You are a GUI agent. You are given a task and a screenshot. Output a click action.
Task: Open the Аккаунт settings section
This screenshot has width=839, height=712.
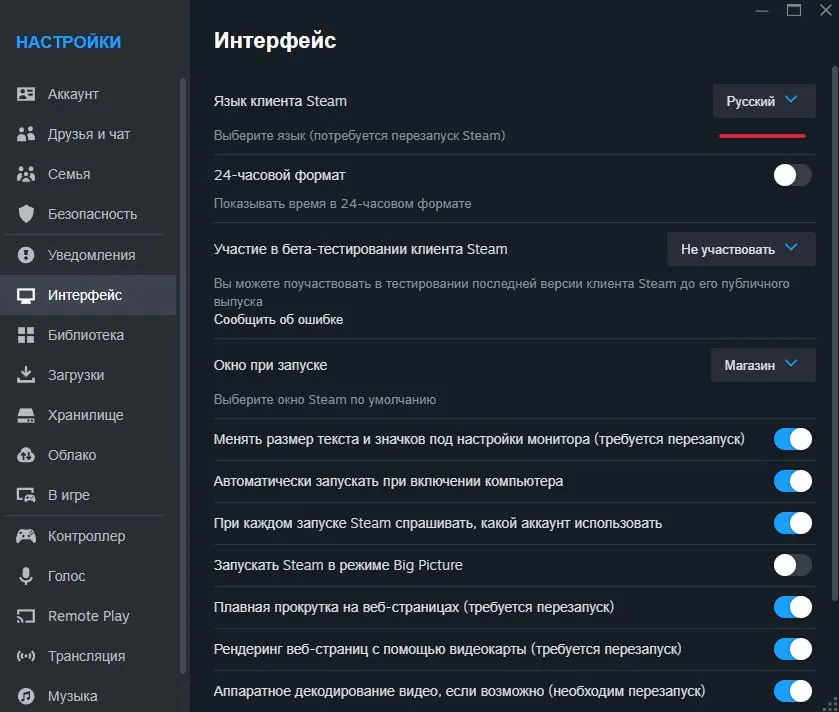[73, 94]
